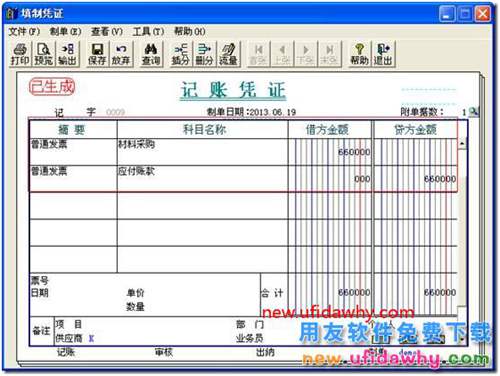This screenshot has height=376, width=500.
Task: Discard changes with 放弃 icon
Action: pos(121,54)
